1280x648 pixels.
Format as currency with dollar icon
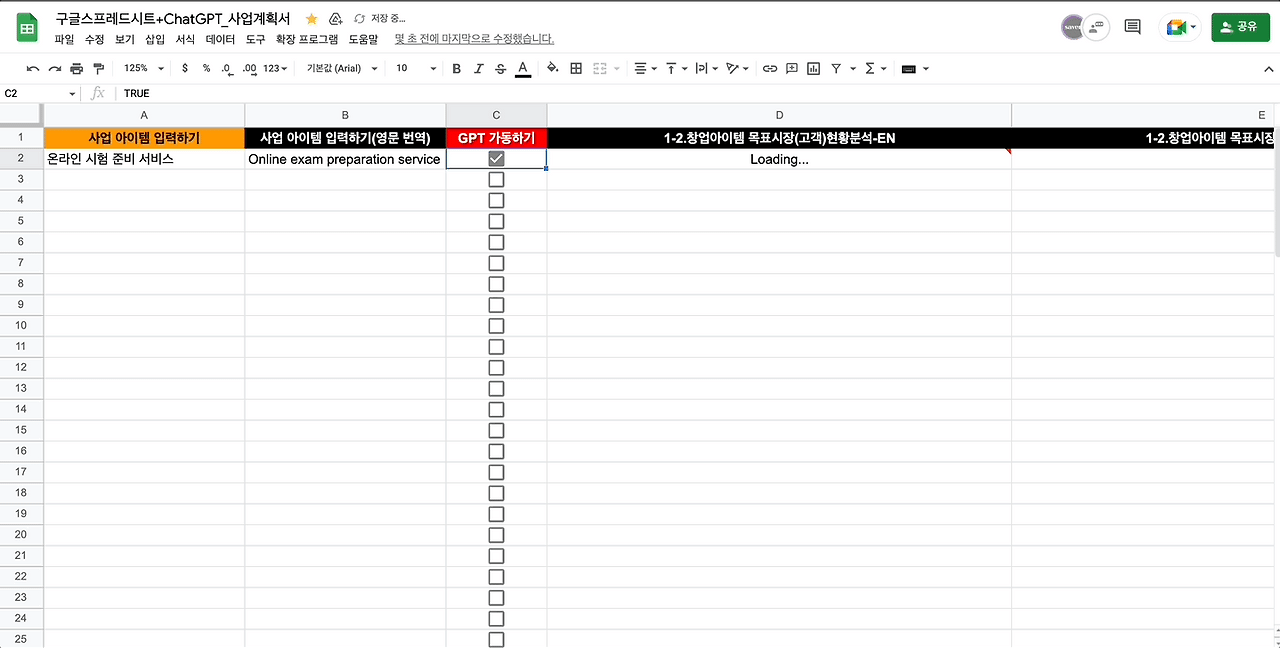pos(185,68)
